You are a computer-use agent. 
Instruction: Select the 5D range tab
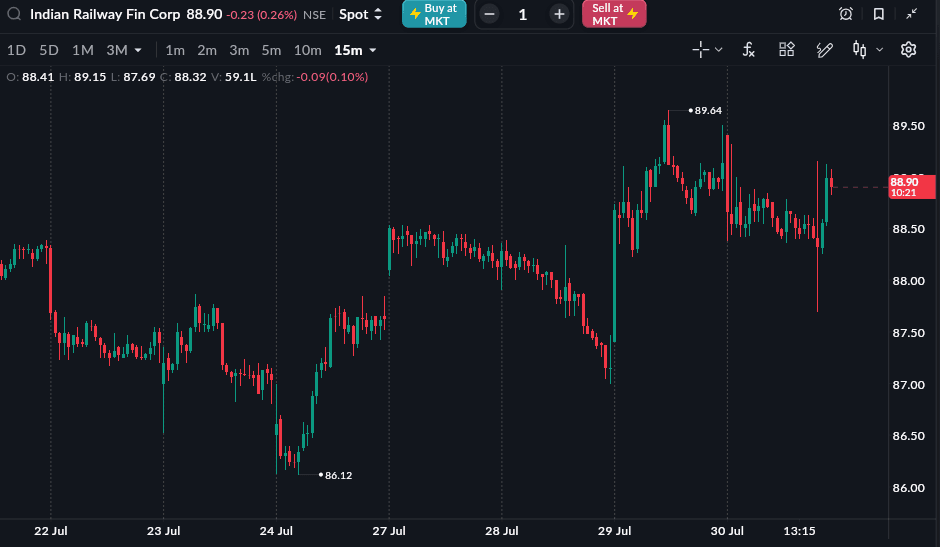tap(49, 50)
